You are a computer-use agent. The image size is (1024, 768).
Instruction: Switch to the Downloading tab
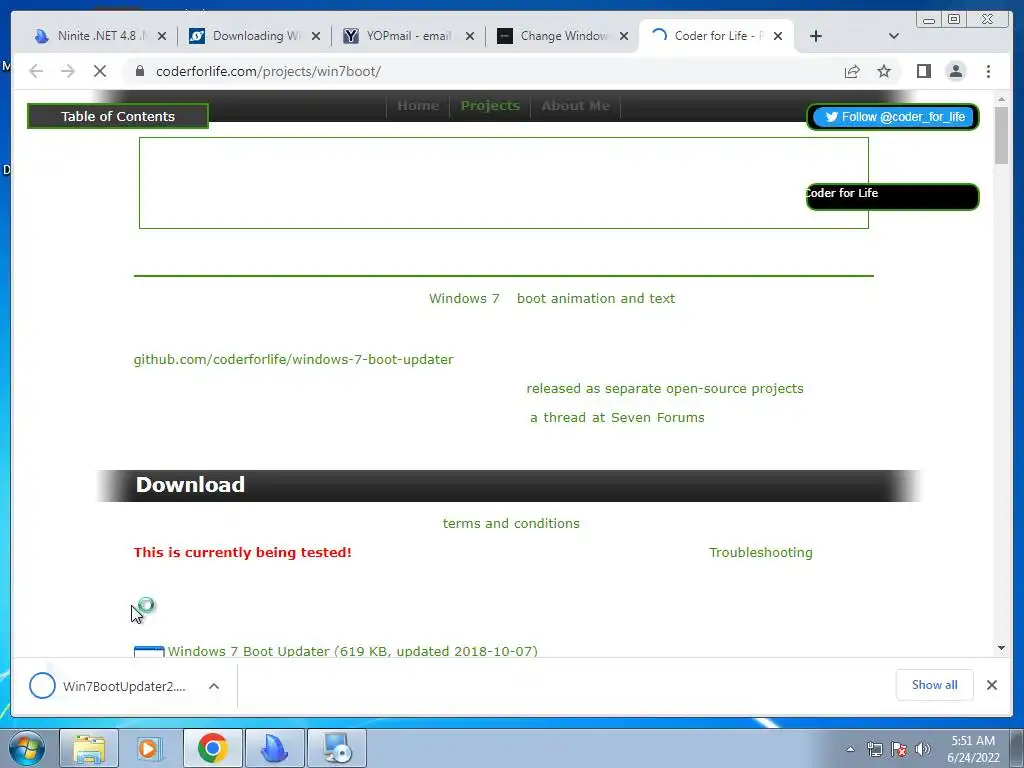(x=255, y=36)
